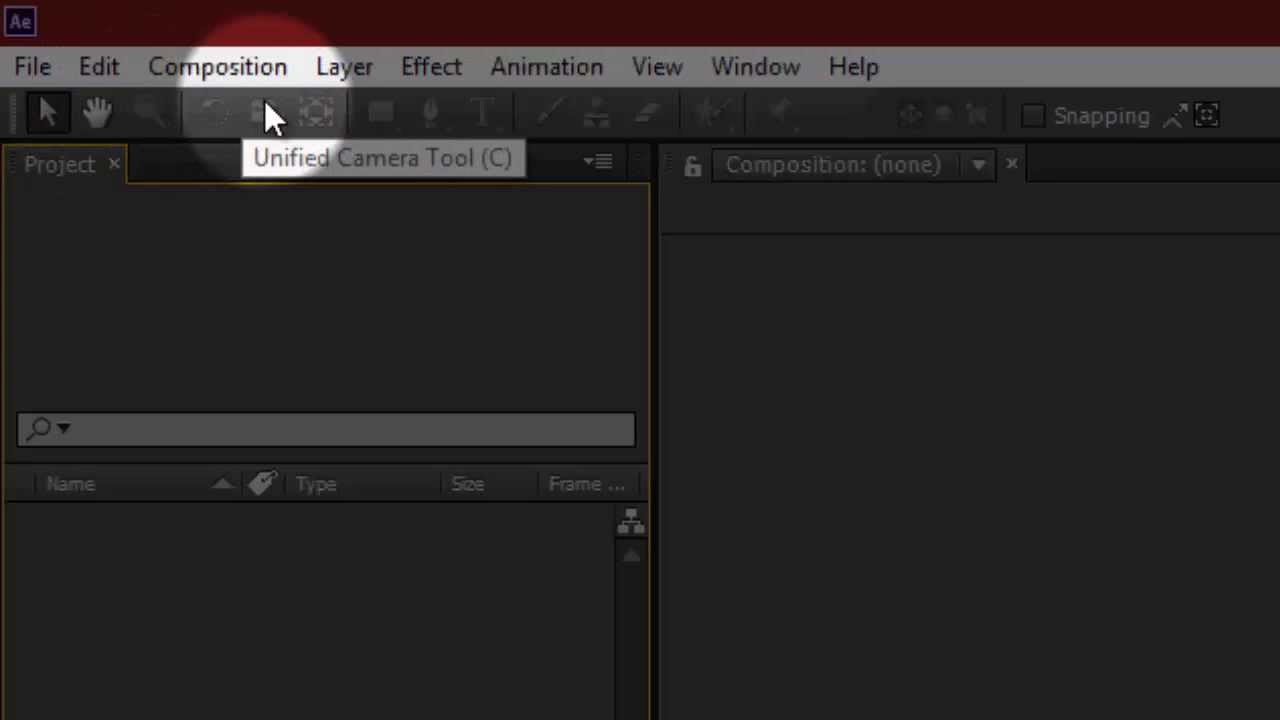Click the Type column header
1280x720 pixels.
tap(316, 484)
